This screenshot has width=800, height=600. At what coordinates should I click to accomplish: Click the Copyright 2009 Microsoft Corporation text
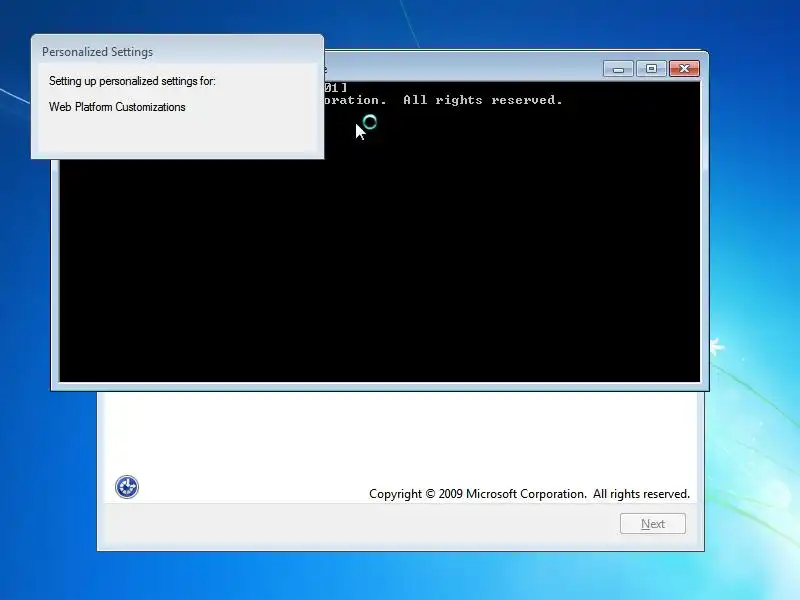[x=529, y=494]
